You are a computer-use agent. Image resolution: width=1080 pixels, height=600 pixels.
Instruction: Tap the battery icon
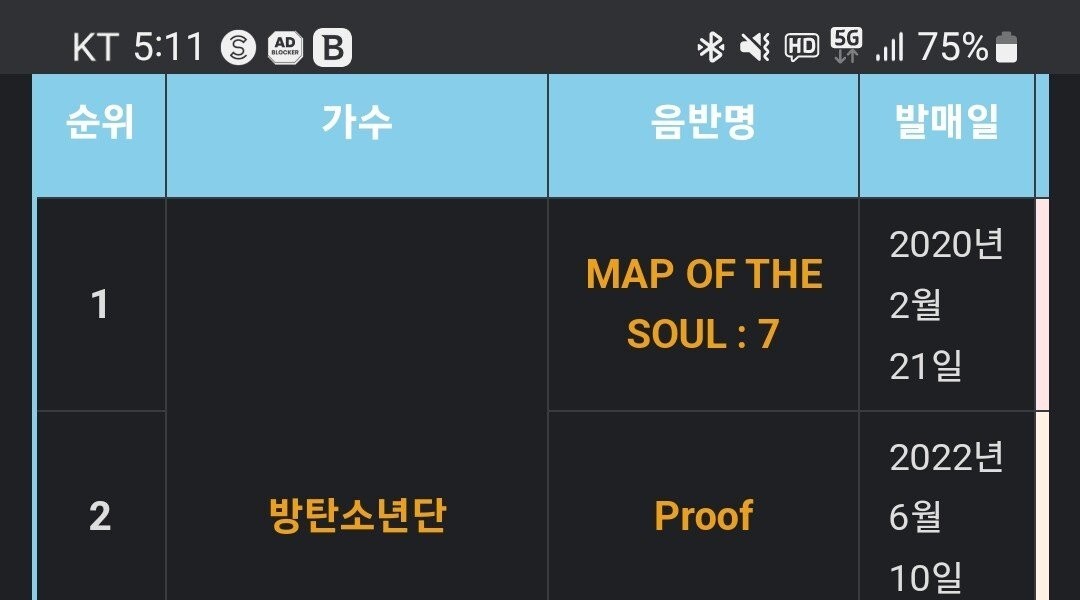pyautogui.click(x=1006, y=47)
